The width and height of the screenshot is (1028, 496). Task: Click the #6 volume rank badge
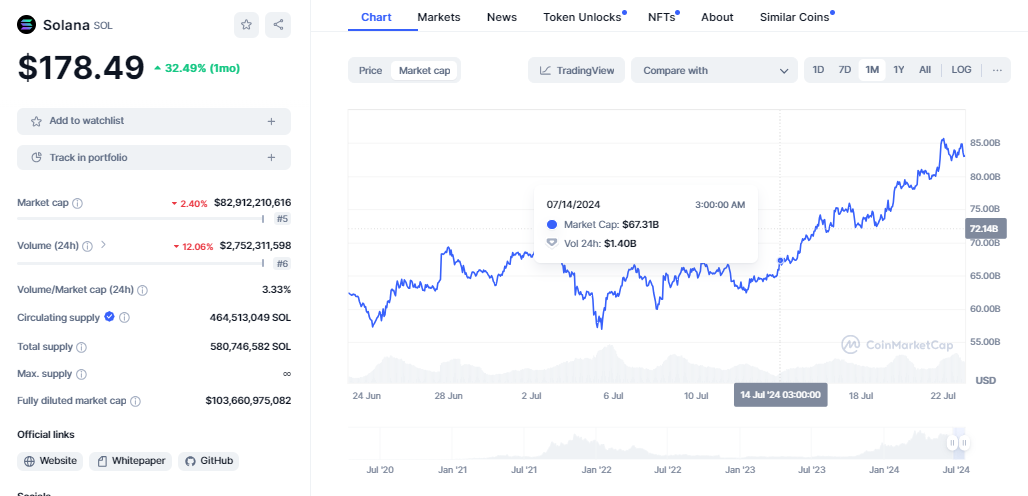283,263
